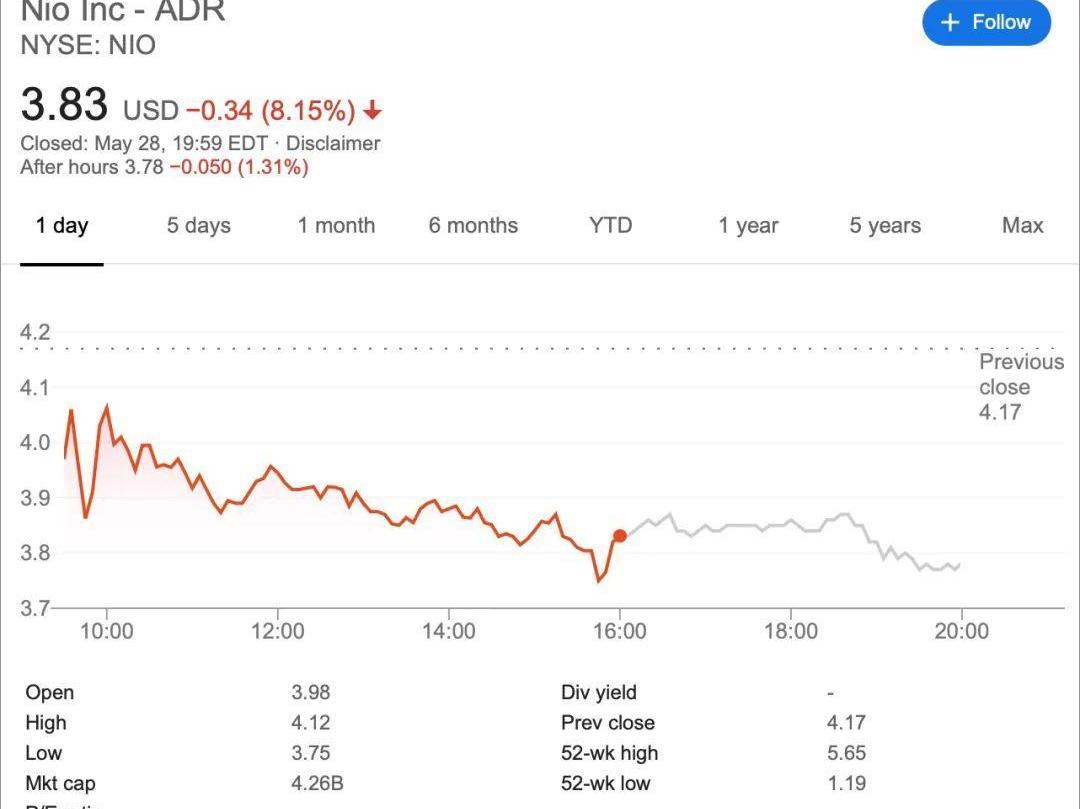The height and width of the screenshot is (809, 1080).
Task: Switch to the 5 days tab
Action: coord(198,225)
